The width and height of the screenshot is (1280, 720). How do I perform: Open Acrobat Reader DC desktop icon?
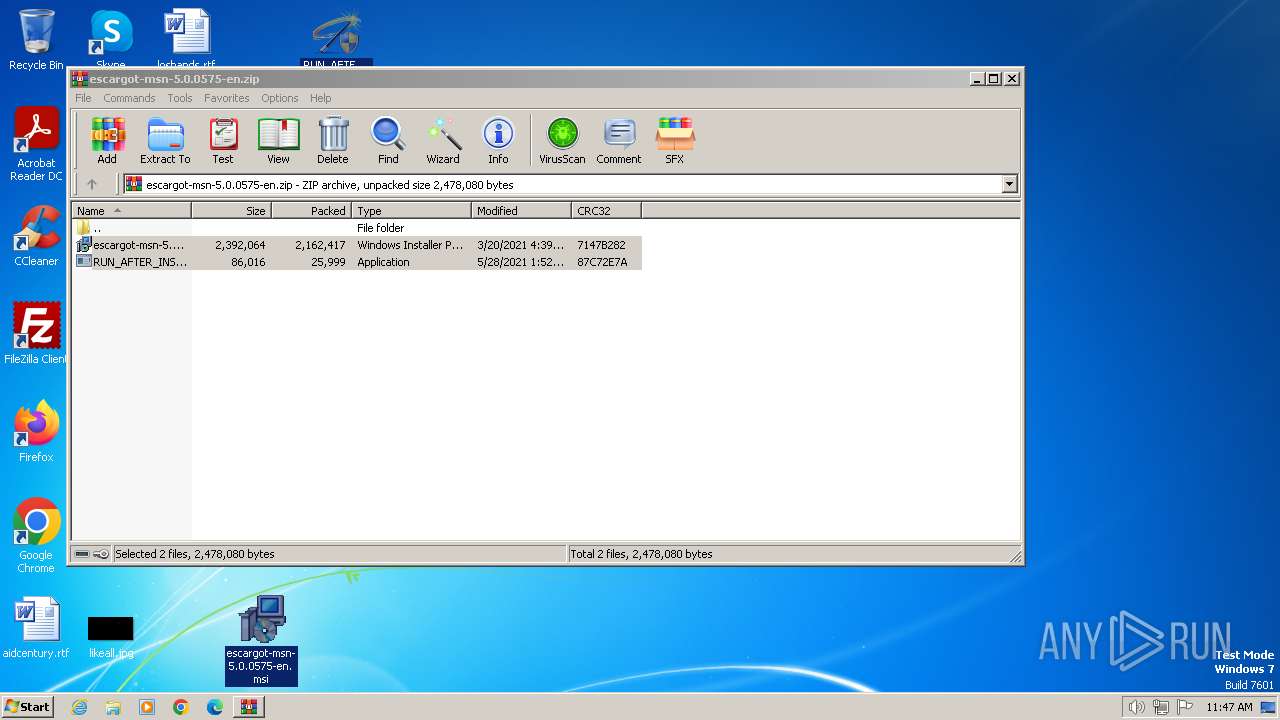(x=36, y=145)
